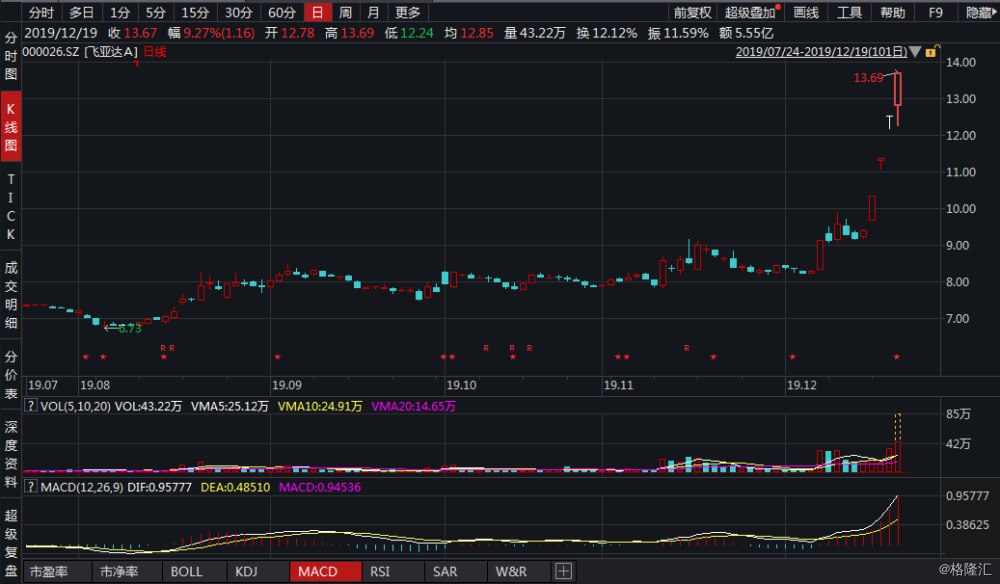The image size is (1000, 584).
Task: Click the plus icon to add indicator tab
Action: click(563, 571)
